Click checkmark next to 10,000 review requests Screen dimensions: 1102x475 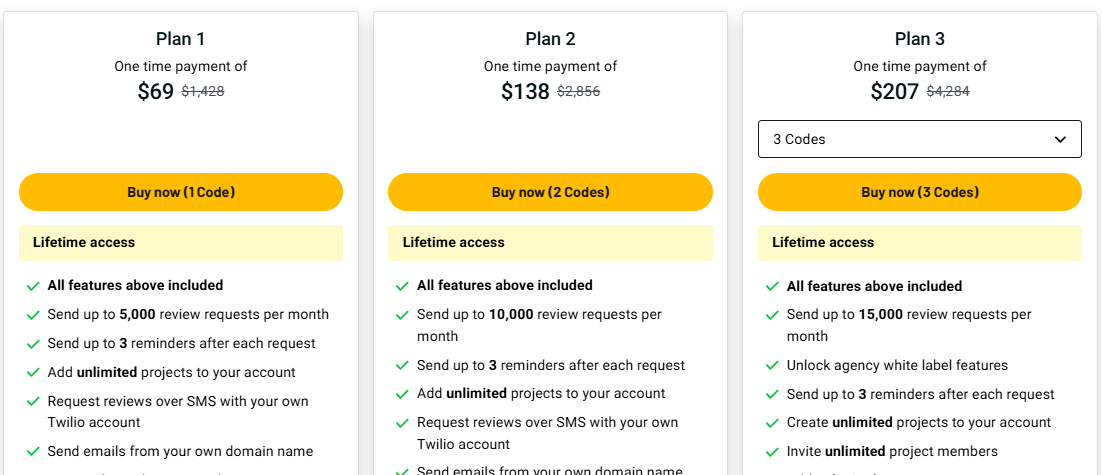pyautogui.click(x=403, y=315)
